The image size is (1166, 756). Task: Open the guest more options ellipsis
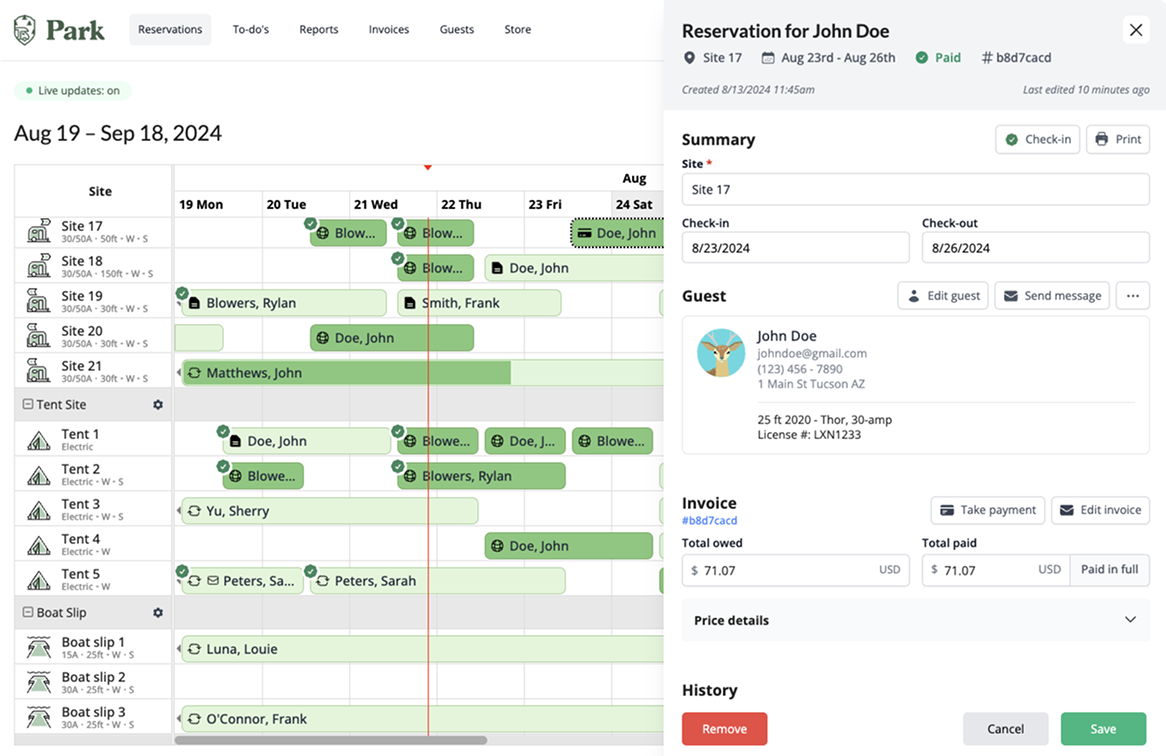[x=1132, y=296]
